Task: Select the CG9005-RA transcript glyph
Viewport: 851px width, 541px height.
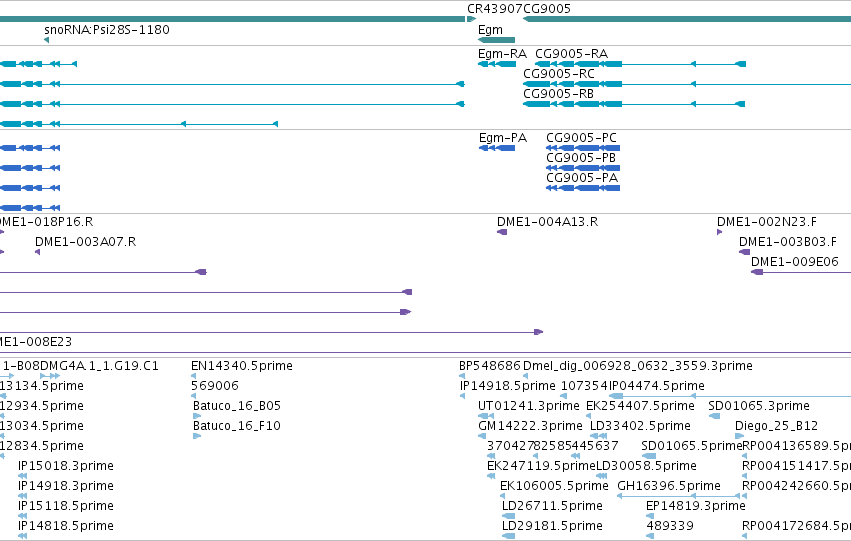Action: tap(640, 64)
